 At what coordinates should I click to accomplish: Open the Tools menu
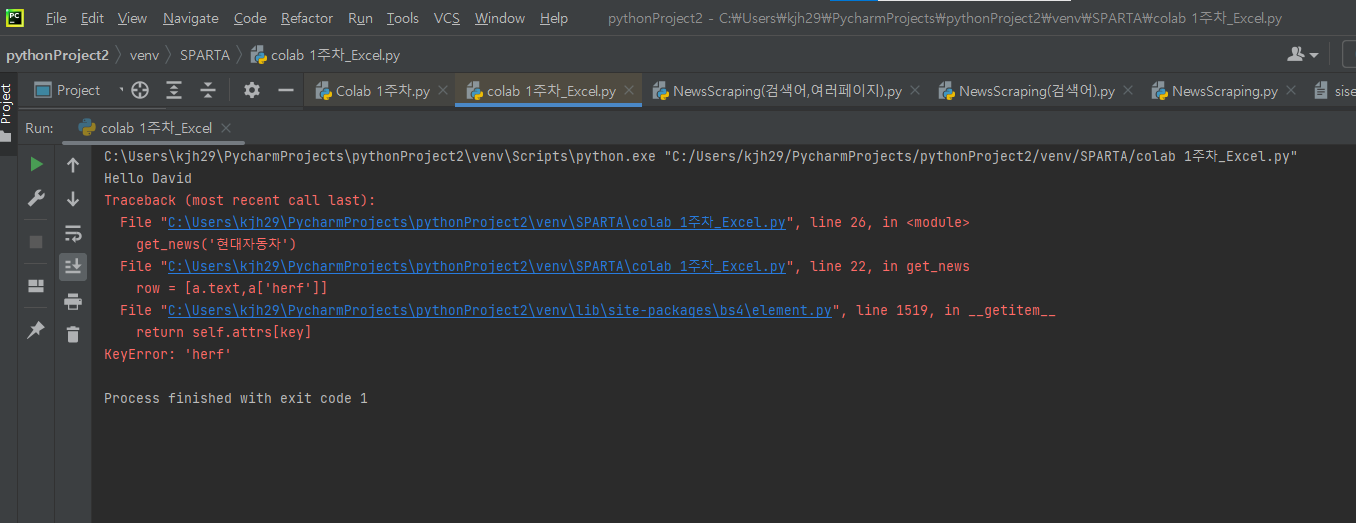point(403,18)
